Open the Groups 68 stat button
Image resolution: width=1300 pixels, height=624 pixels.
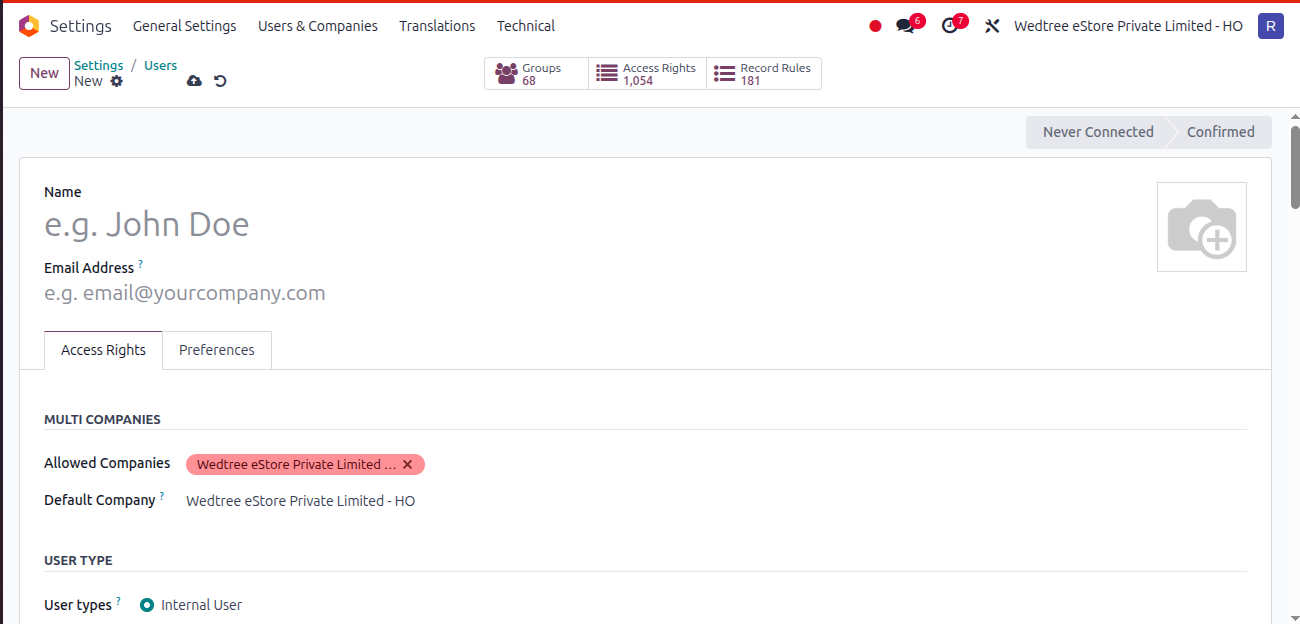click(537, 74)
